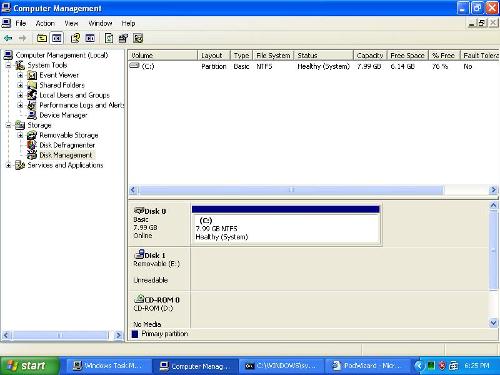Open the Action menu
The width and height of the screenshot is (500, 375).
45,23
